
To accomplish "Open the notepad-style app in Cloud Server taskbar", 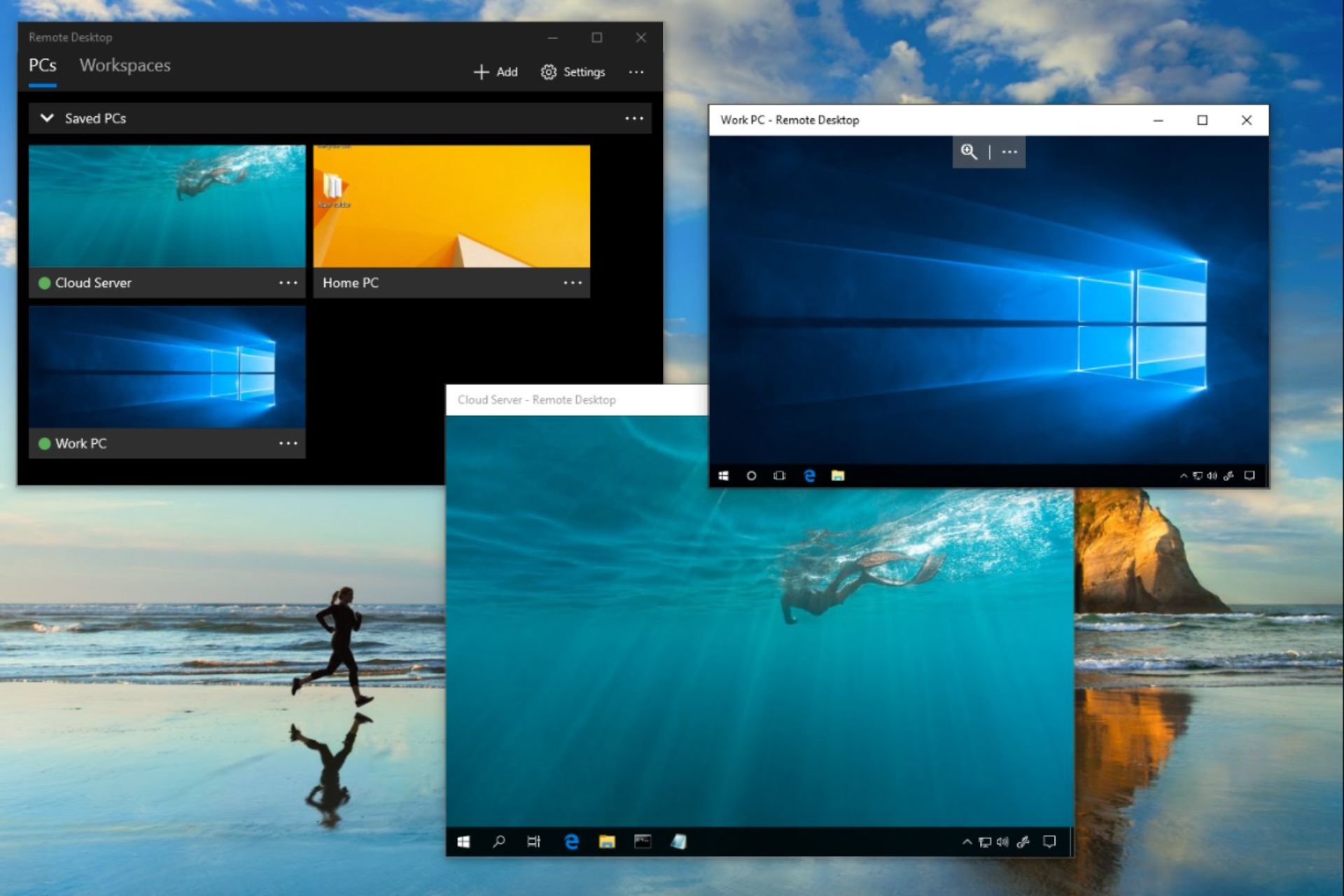I will (x=678, y=841).
